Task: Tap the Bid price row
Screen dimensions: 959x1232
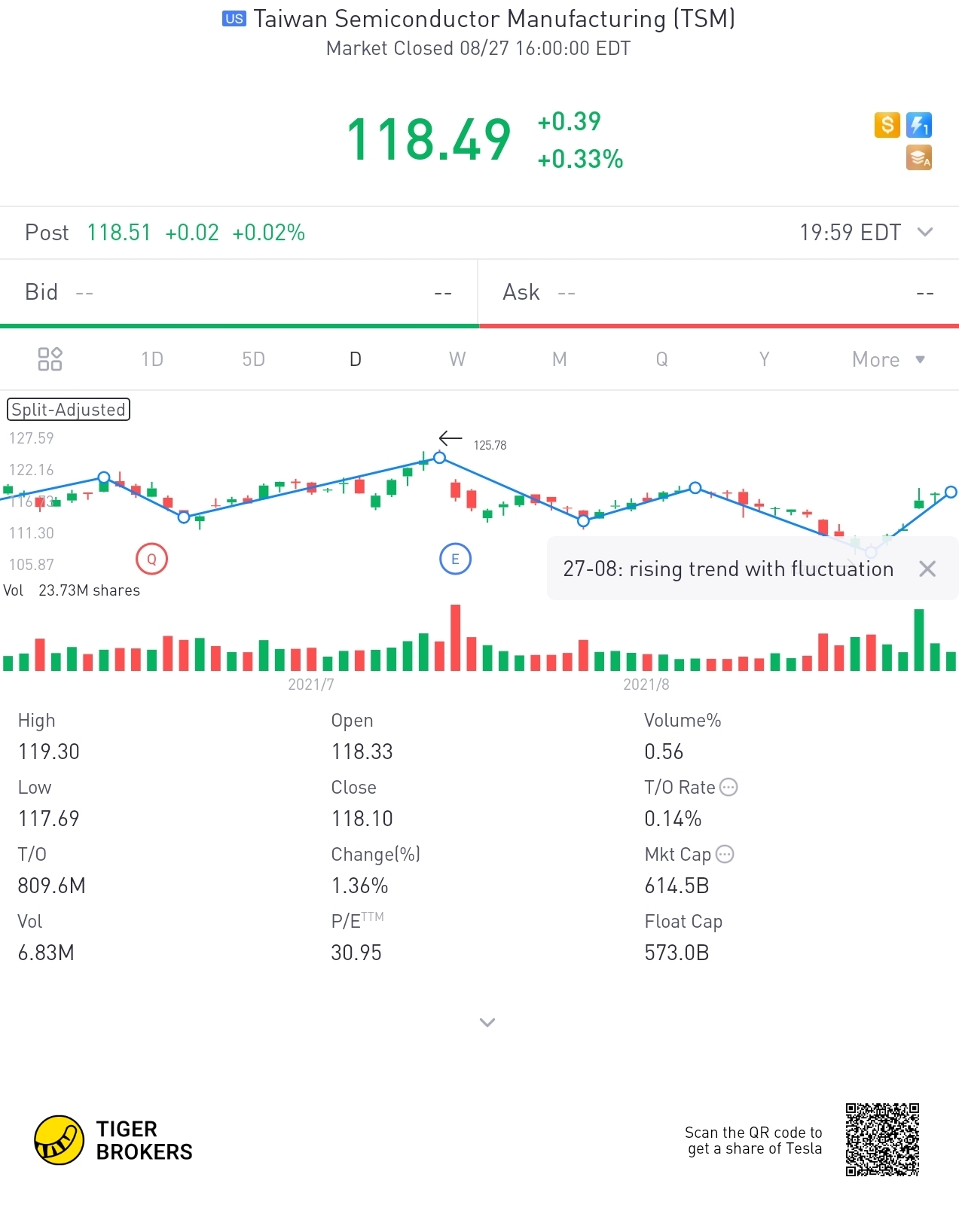Action: pyautogui.click(x=239, y=292)
